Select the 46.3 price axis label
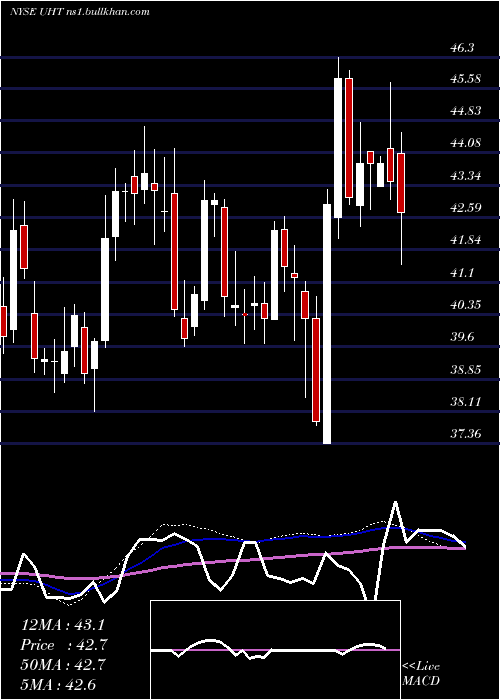 462,47
